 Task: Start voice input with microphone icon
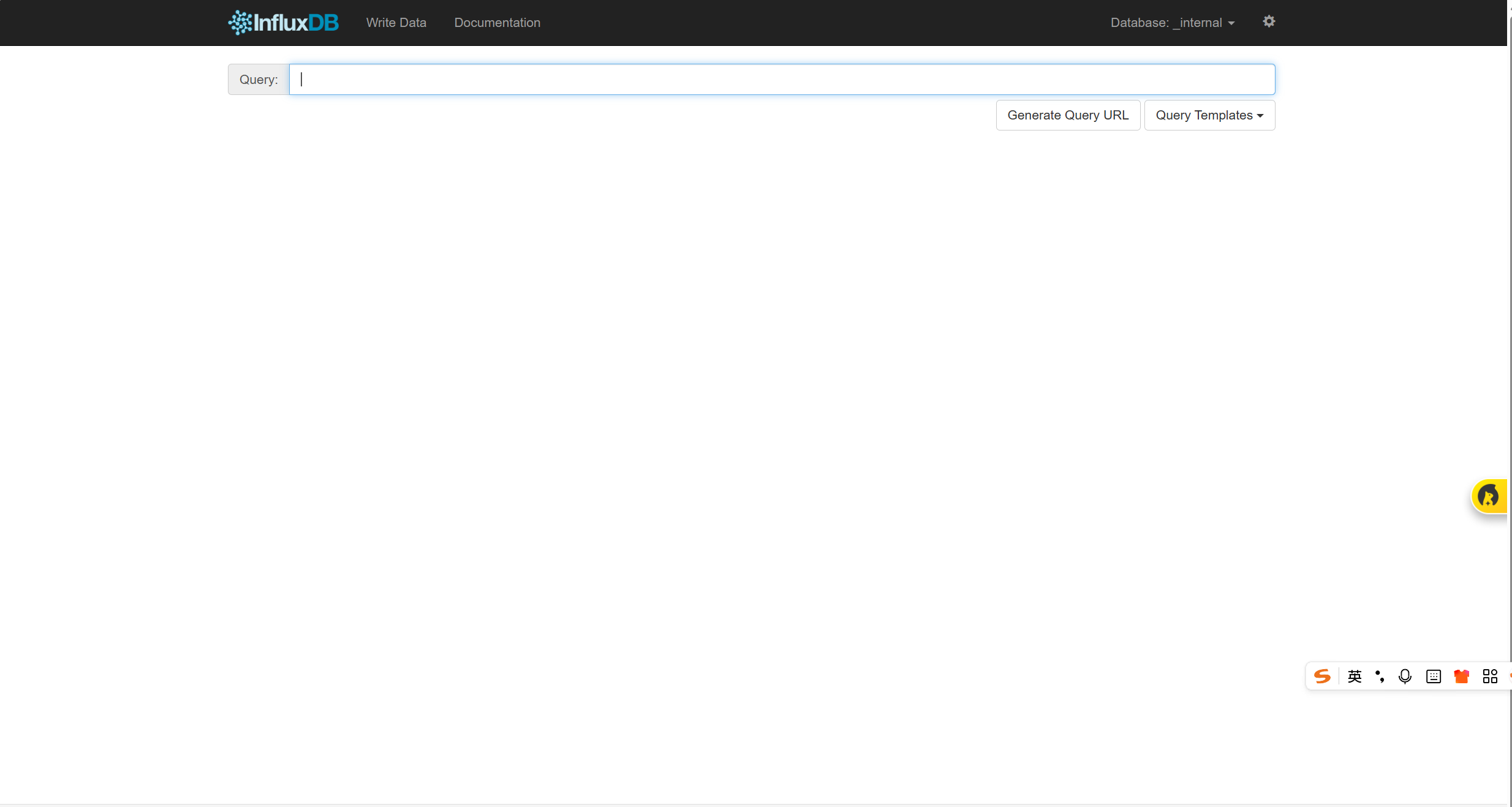1405,676
